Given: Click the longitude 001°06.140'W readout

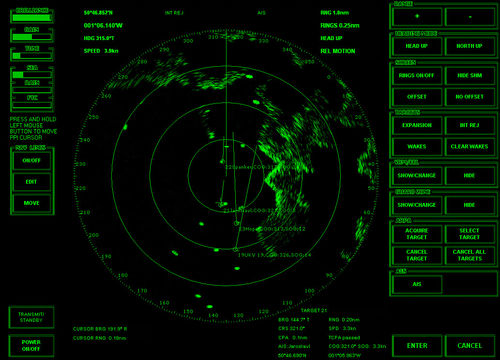Looking at the screenshot, I should (x=103, y=26).
